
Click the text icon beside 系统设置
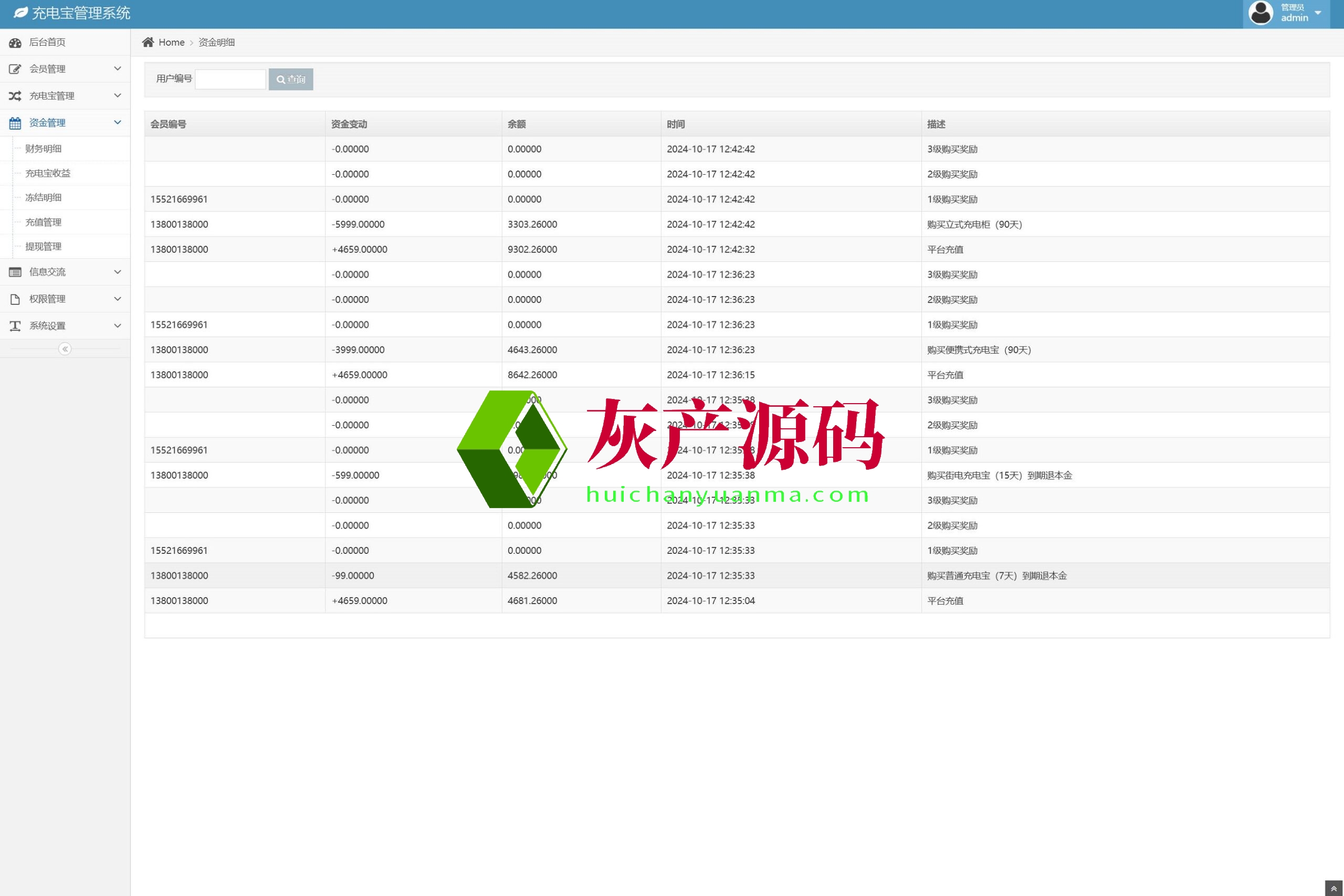pos(15,326)
